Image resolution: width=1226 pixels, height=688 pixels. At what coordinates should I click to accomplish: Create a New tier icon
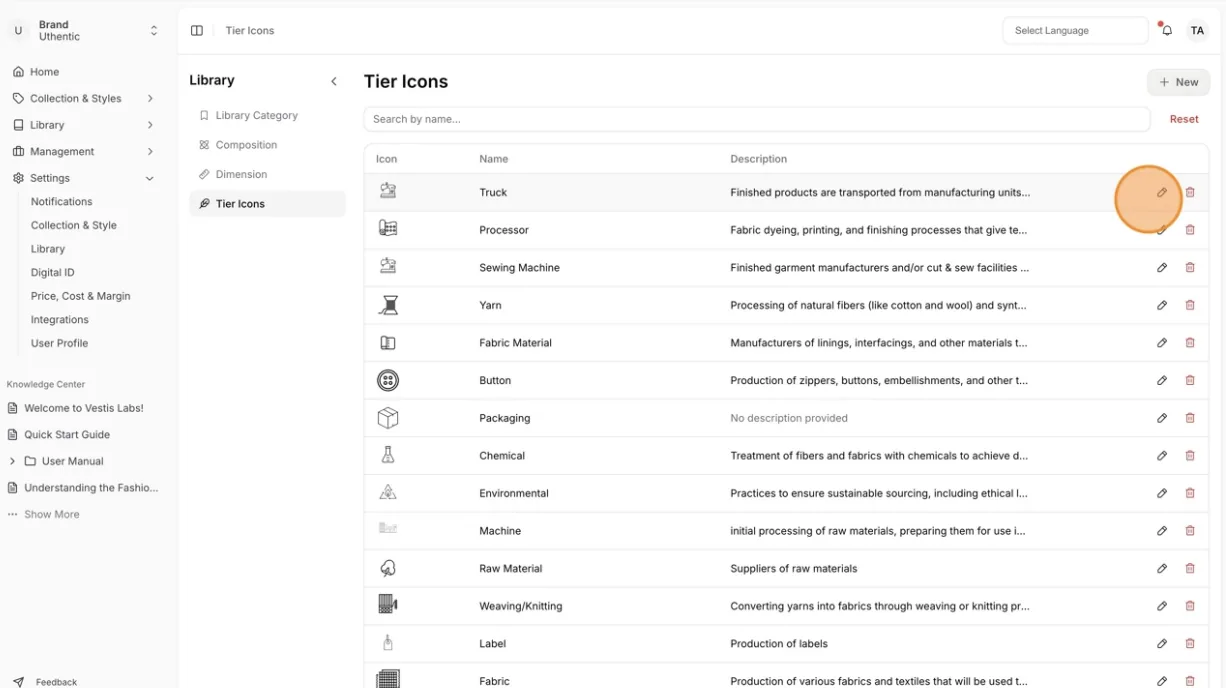[x=1178, y=82]
